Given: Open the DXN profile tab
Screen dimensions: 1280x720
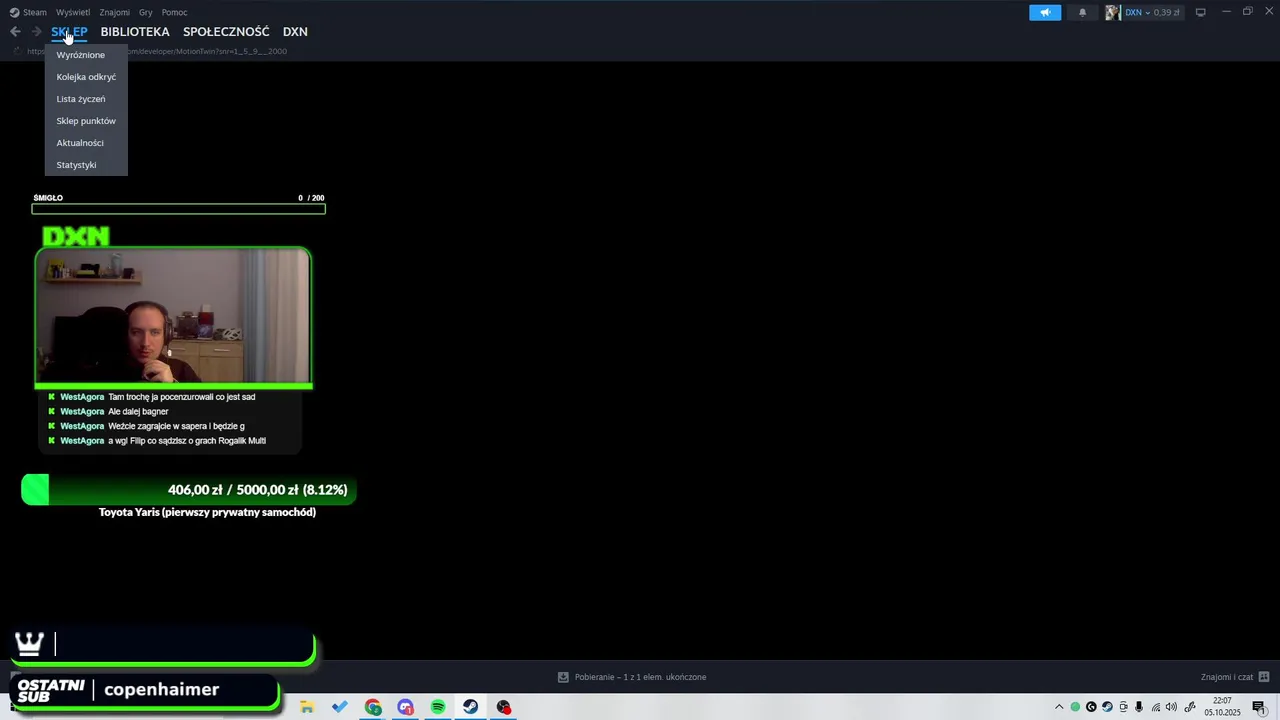Looking at the screenshot, I should coord(295,32).
